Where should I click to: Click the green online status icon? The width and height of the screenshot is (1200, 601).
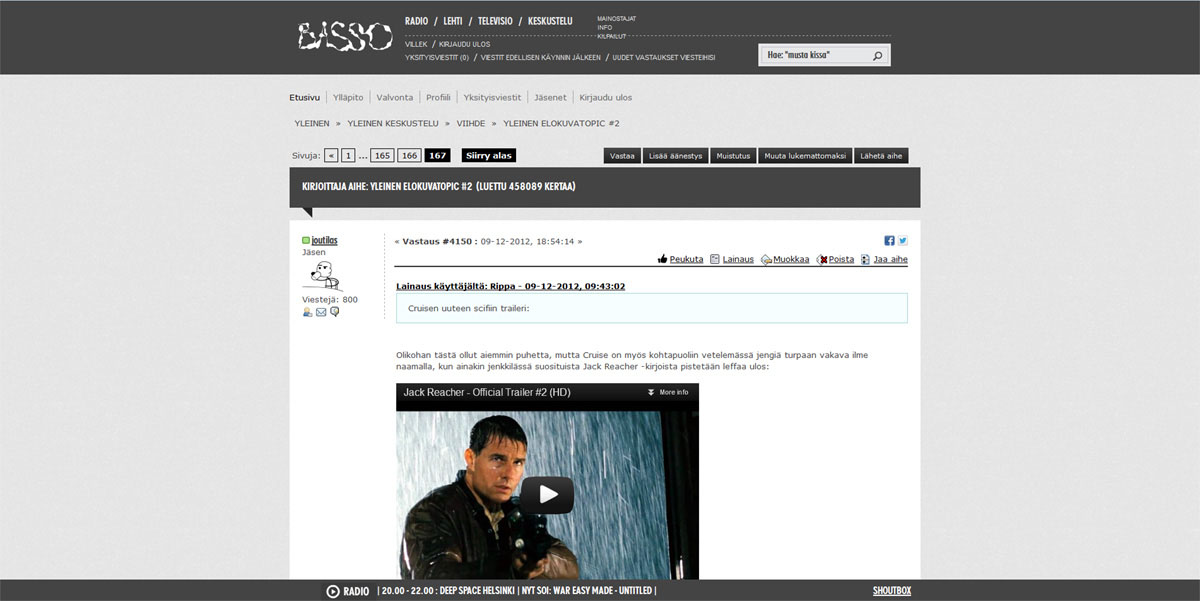306,241
